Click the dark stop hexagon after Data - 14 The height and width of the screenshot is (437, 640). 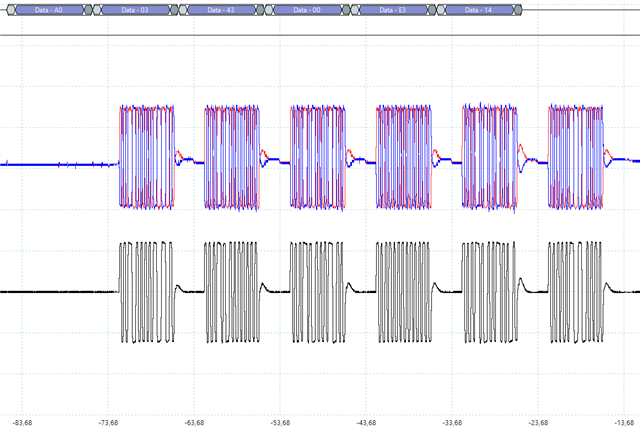point(518,10)
